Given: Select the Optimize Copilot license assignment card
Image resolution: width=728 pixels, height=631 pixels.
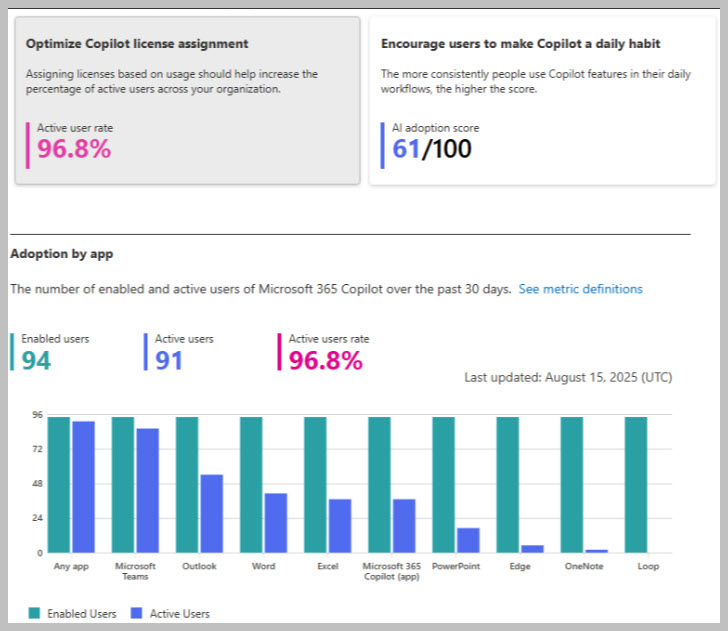Looking at the screenshot, I should [187, 100].
